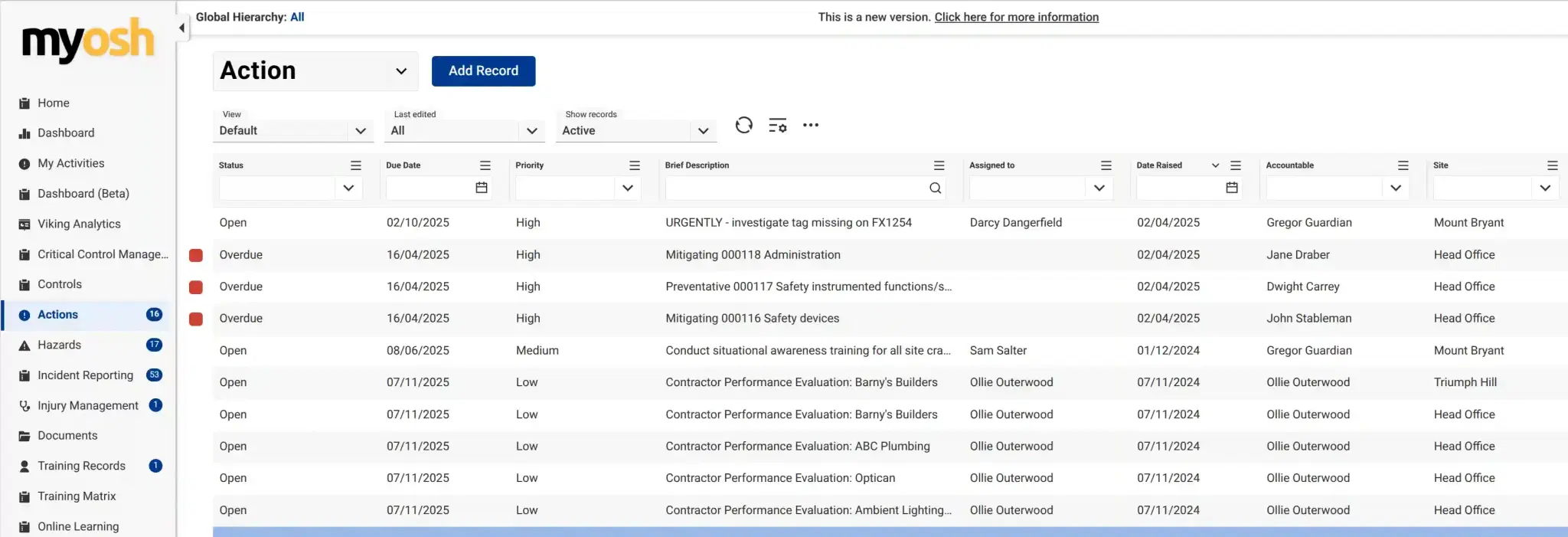Viewport: 1568px width, 537px height.
Task: Open Conduct situational awareness training record
Action: click(808, 351)
